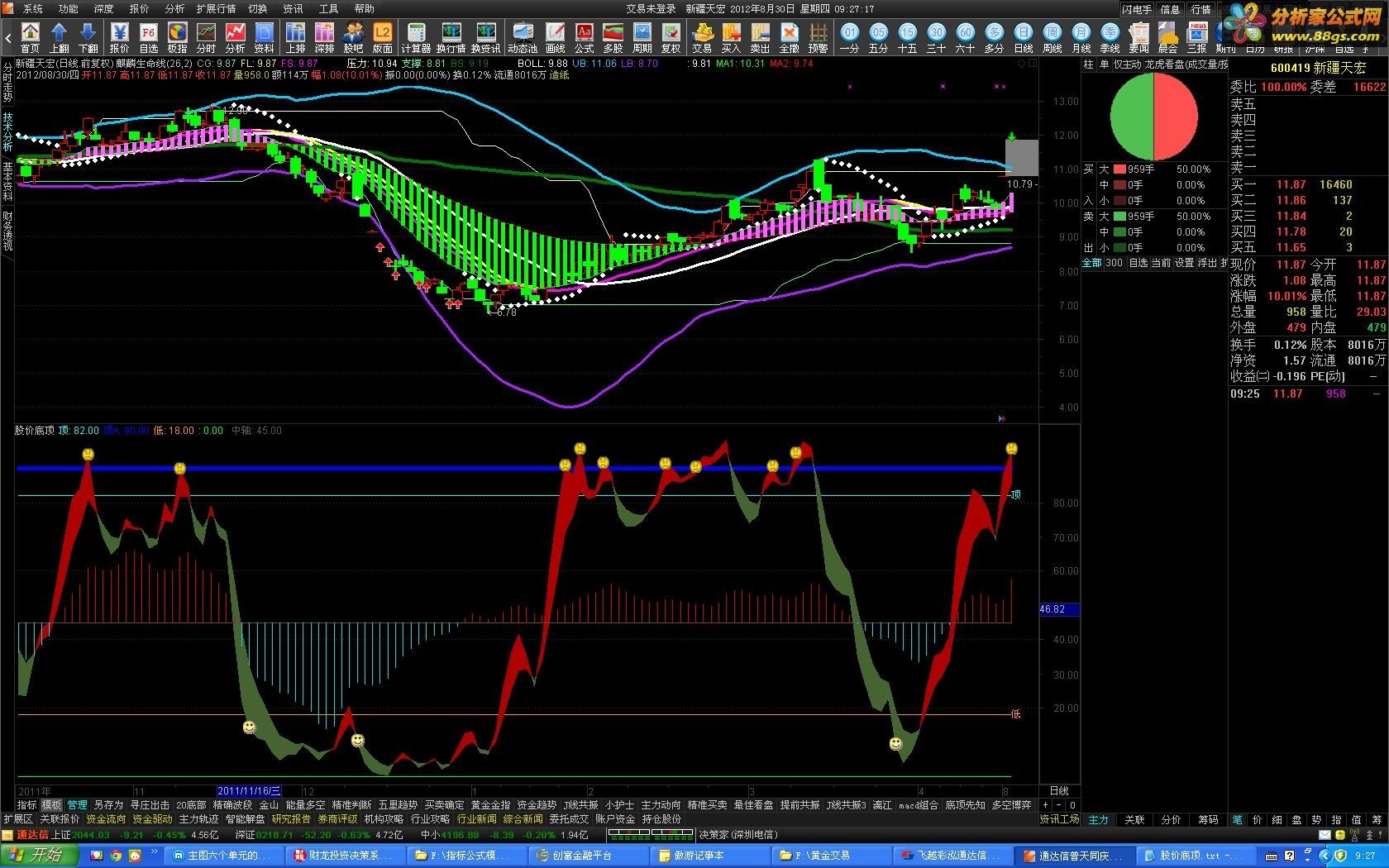Open the 行业新闻 link
1389x868 pixels.
point(476,819)
